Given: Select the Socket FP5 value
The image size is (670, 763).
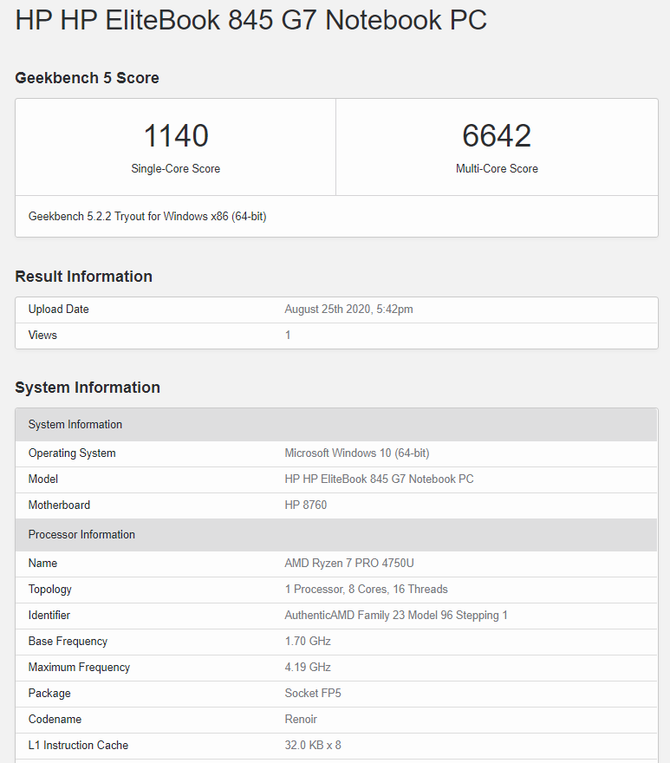Looking at the screenshot, I should 313,693.
